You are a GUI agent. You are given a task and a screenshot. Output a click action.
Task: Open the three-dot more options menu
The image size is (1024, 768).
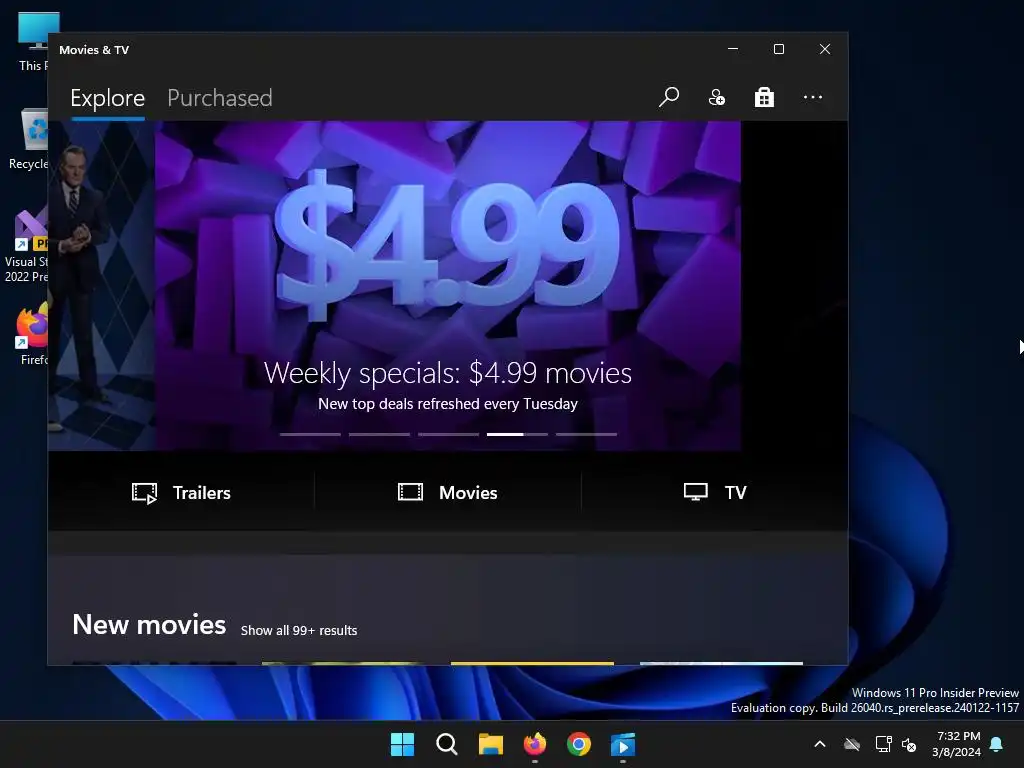pyautogui.click(x=812, y=97)
